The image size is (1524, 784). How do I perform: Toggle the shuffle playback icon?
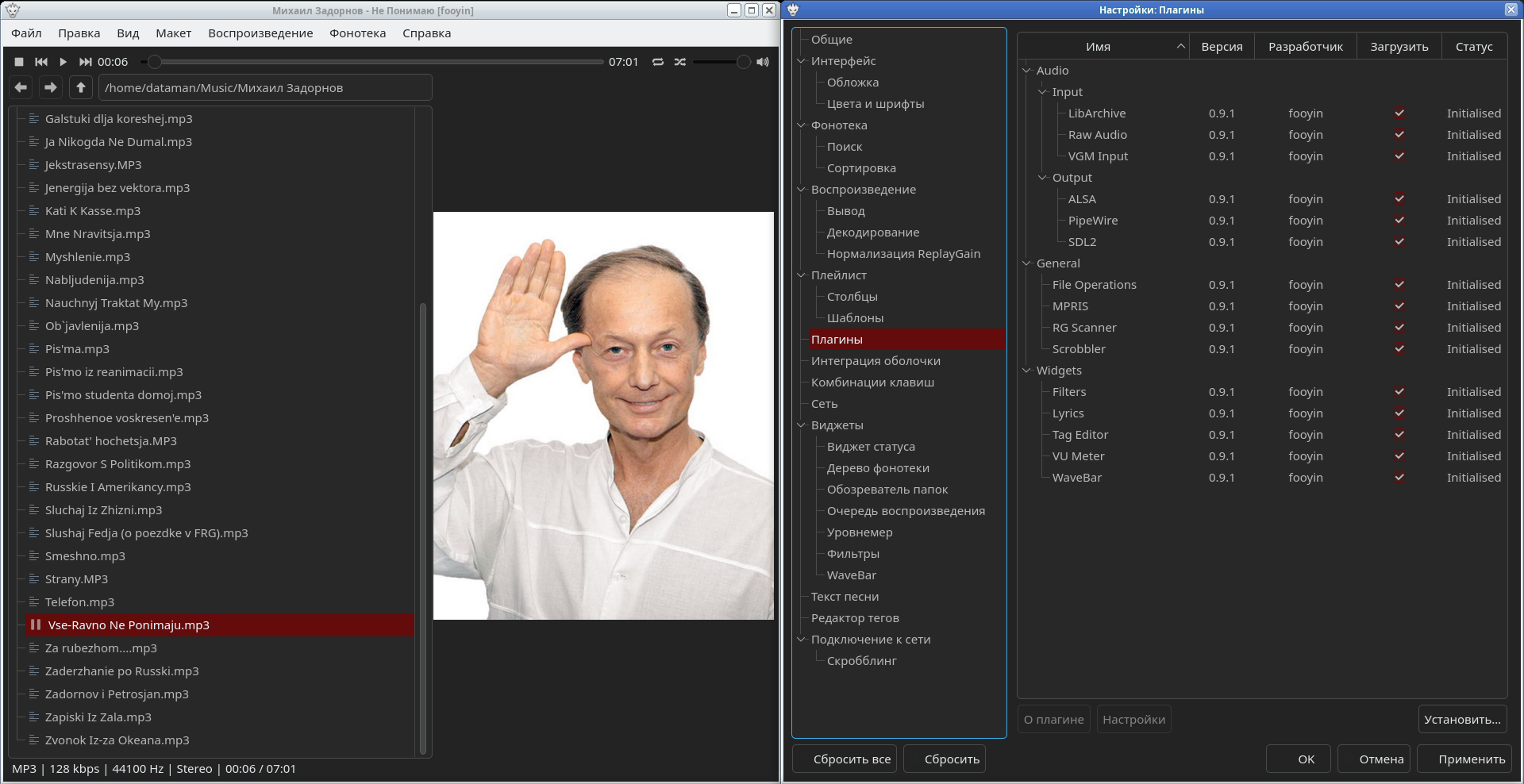pyautogui.click(x=680, y=62)
